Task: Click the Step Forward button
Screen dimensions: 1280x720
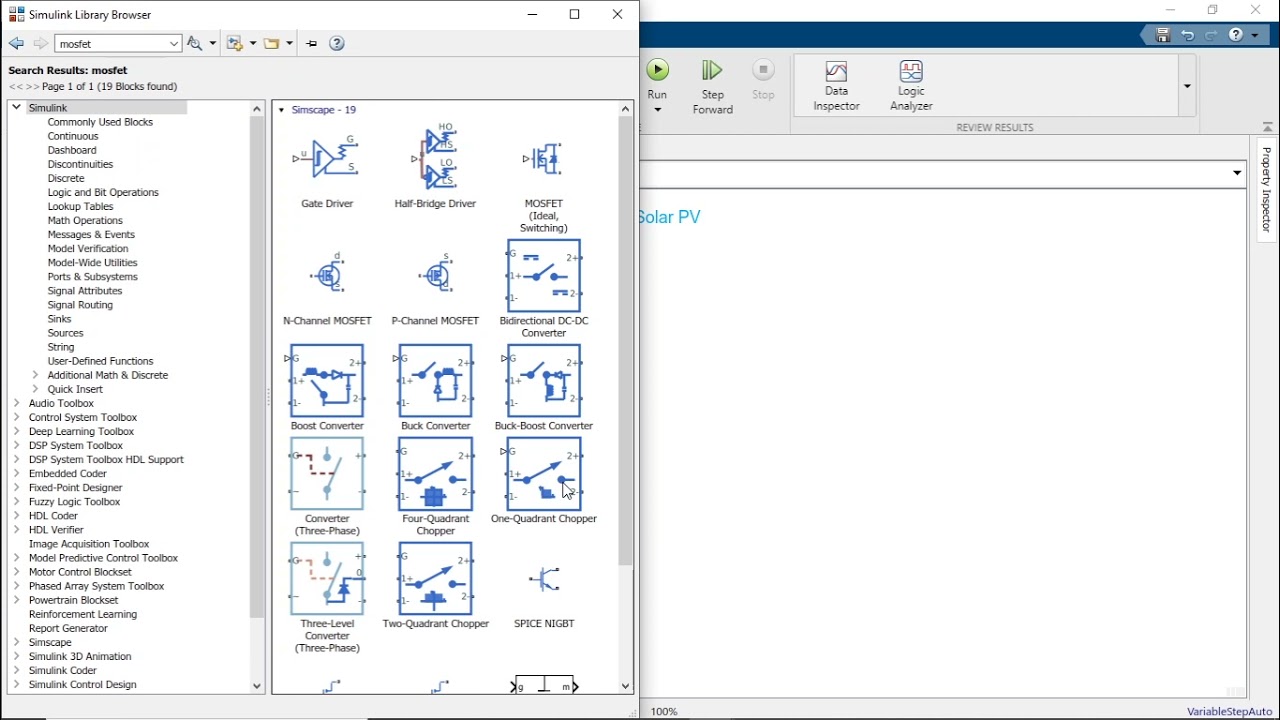Action: coord(712,86)
